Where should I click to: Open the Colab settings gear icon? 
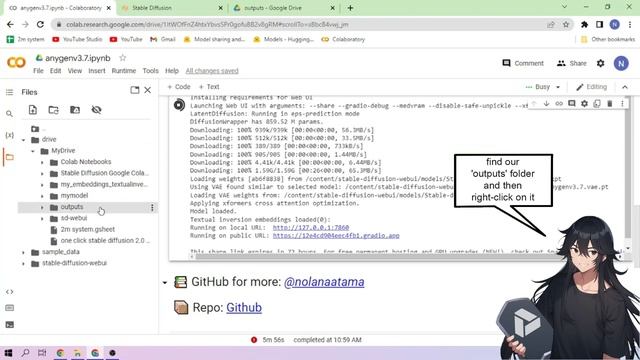point(600,63)
